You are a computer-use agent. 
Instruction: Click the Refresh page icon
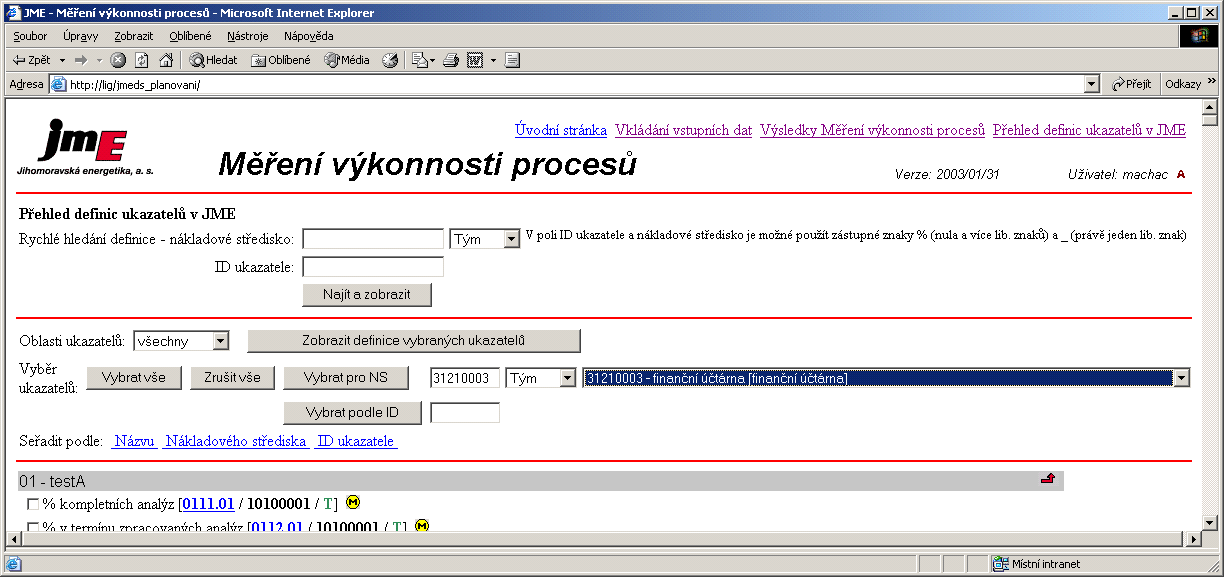click(x=142, y=60)
